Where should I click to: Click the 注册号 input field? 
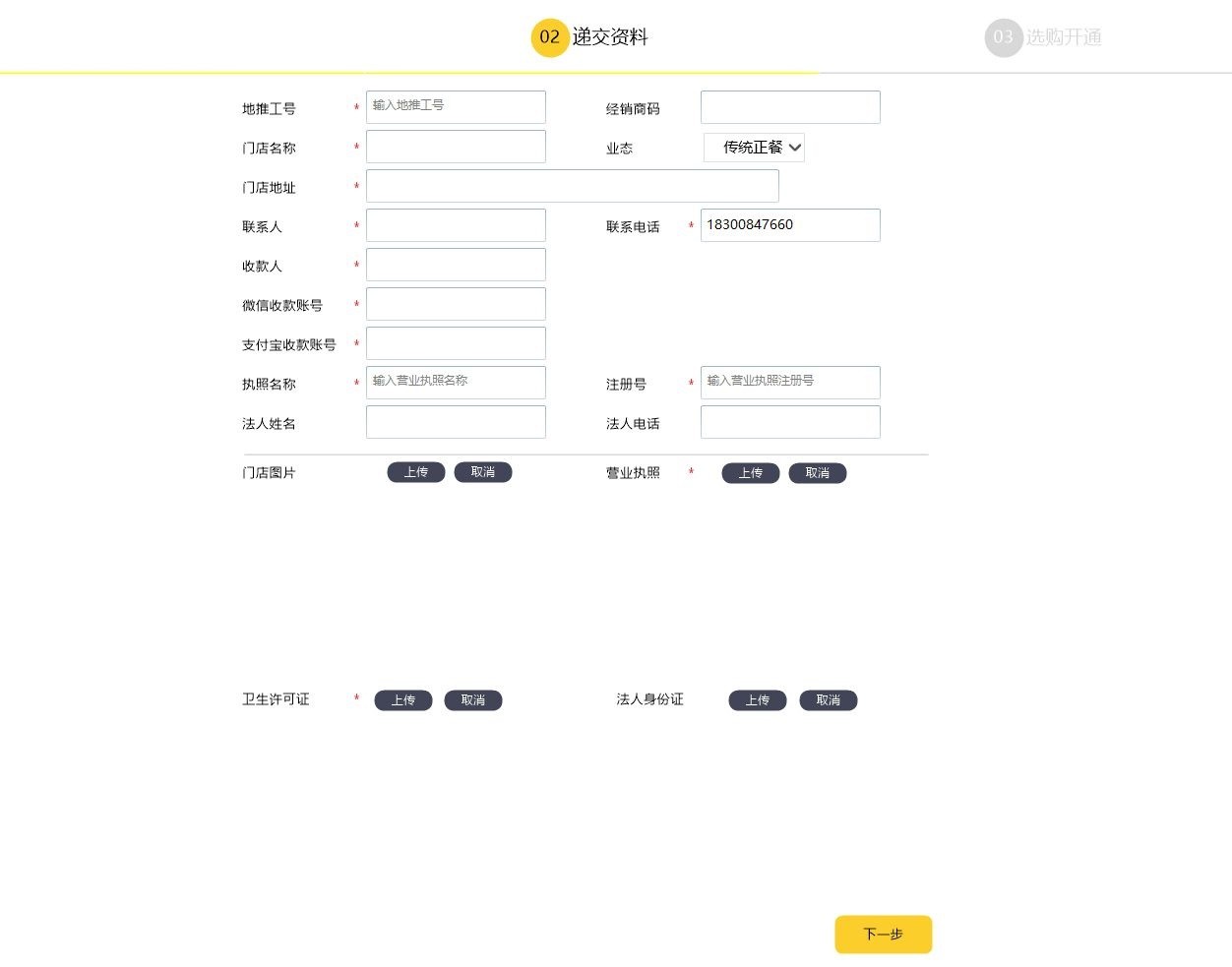(x=790, y=383)
